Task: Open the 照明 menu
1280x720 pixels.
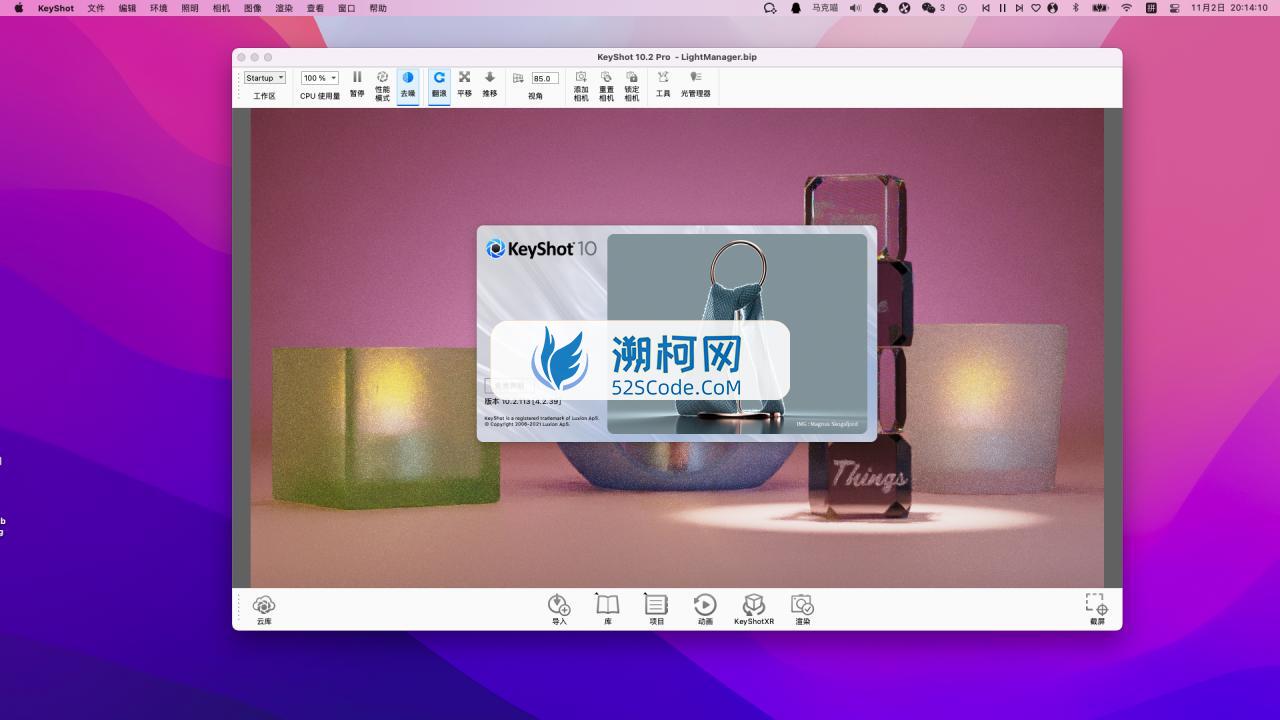Action: [x=190, y=8]
